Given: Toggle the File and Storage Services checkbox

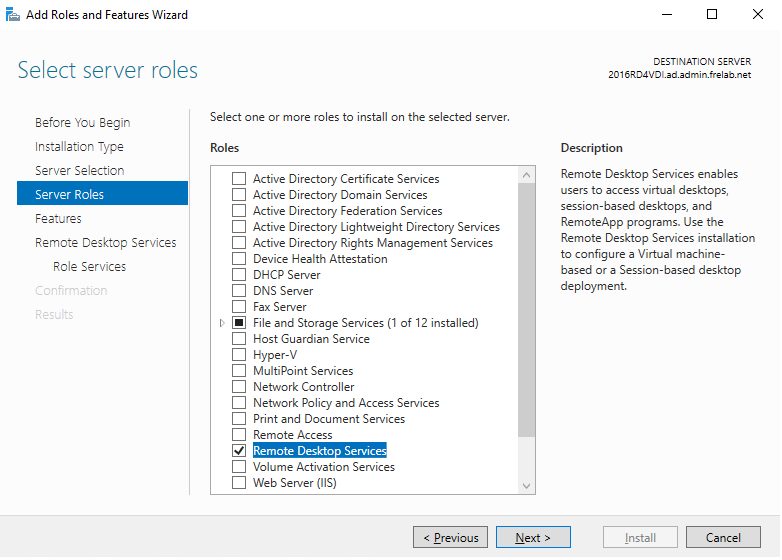Looking at the screenshot, I should tap(239, 323).
